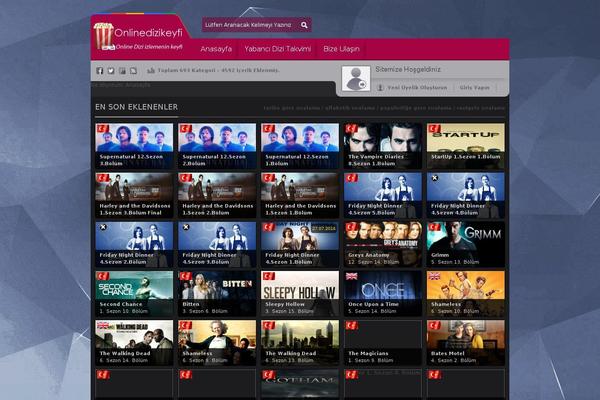600x400 pixels.
Task: Click 'The Magicians' title text
Action: point(368,353)
